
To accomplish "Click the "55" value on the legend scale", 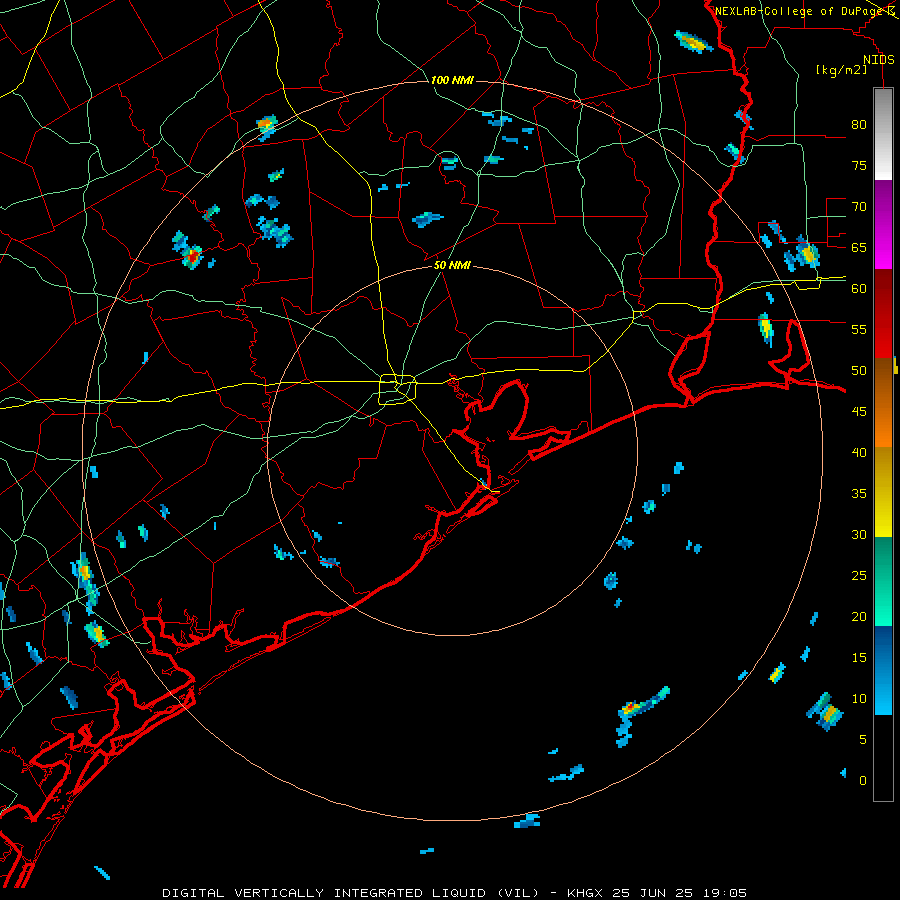I will [x=859, y=329].
